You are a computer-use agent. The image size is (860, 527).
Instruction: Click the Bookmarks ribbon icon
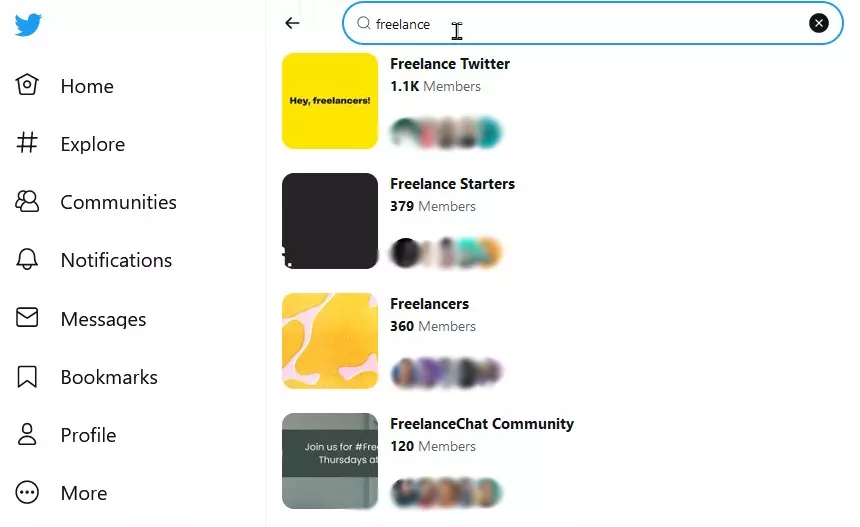tap(27, 377)
